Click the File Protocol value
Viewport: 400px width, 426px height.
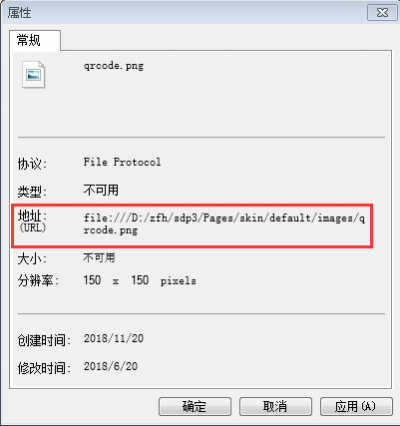point(122,162)
